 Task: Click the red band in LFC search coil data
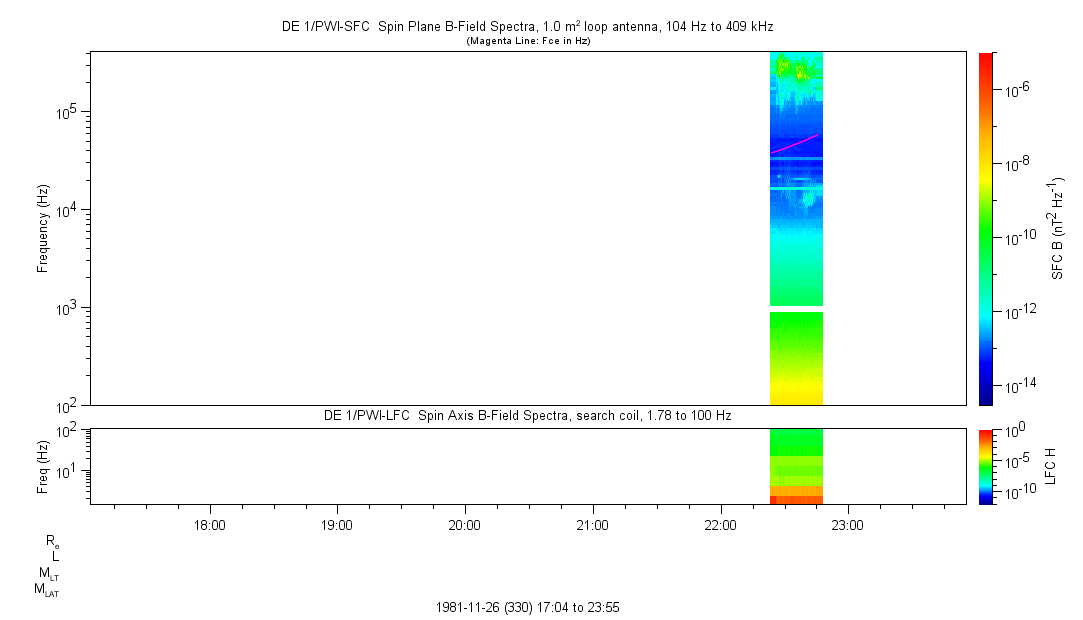coord(796,499)
